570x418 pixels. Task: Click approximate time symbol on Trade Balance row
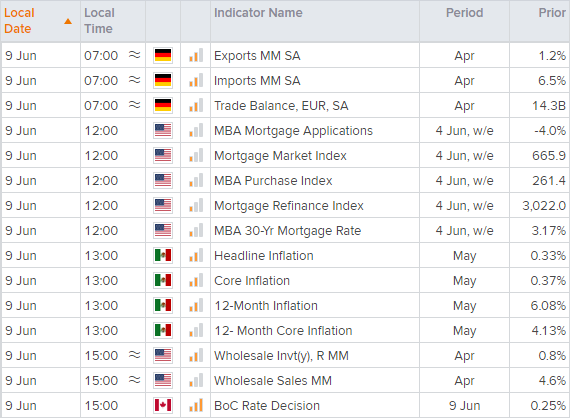[135, 105]
